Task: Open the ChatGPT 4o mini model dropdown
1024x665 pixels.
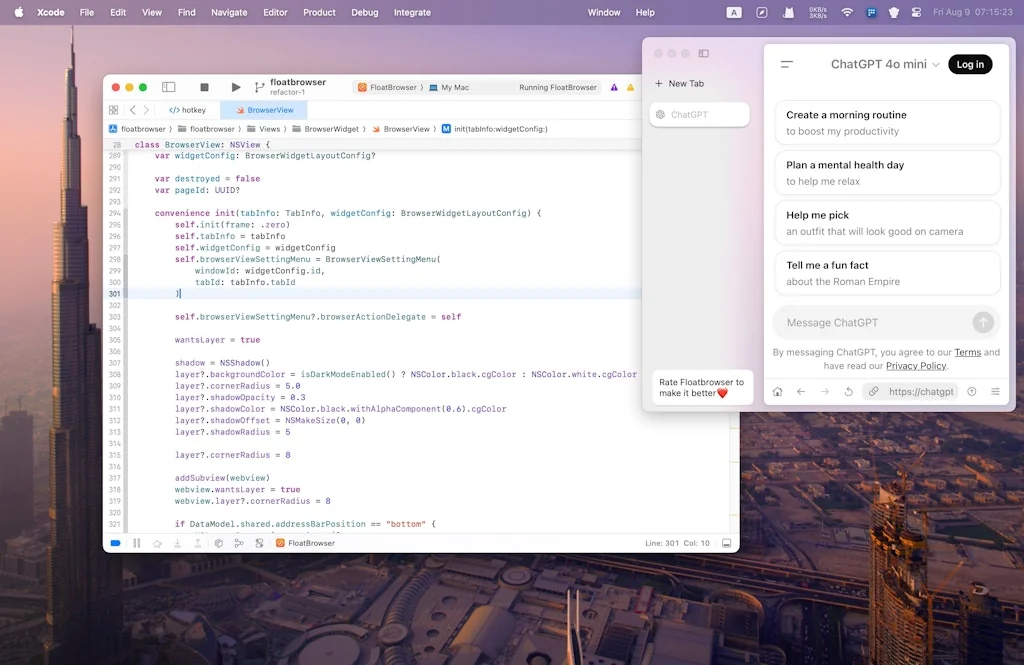Action: [x=885, y=64]
